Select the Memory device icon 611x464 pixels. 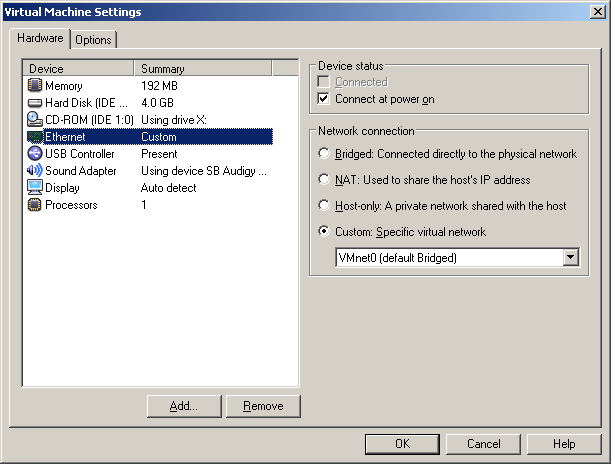tap(34, 86)
